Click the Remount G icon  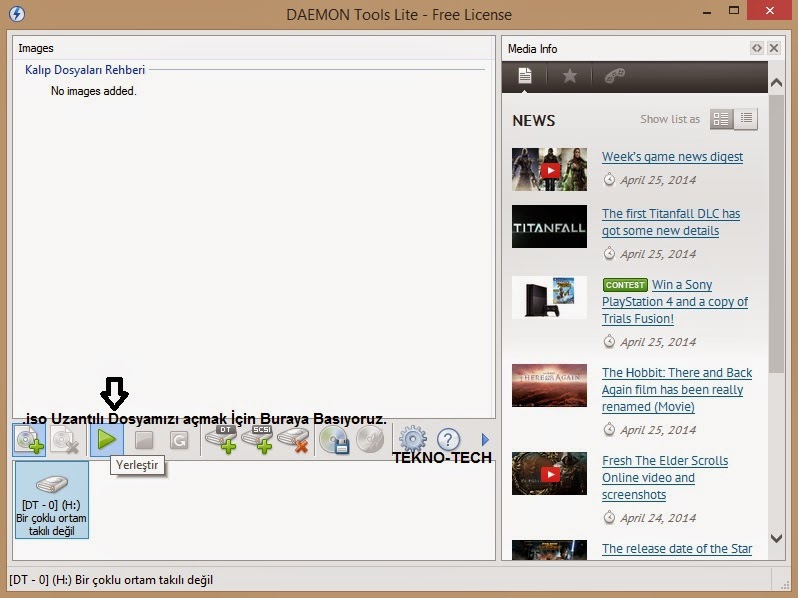179,440
